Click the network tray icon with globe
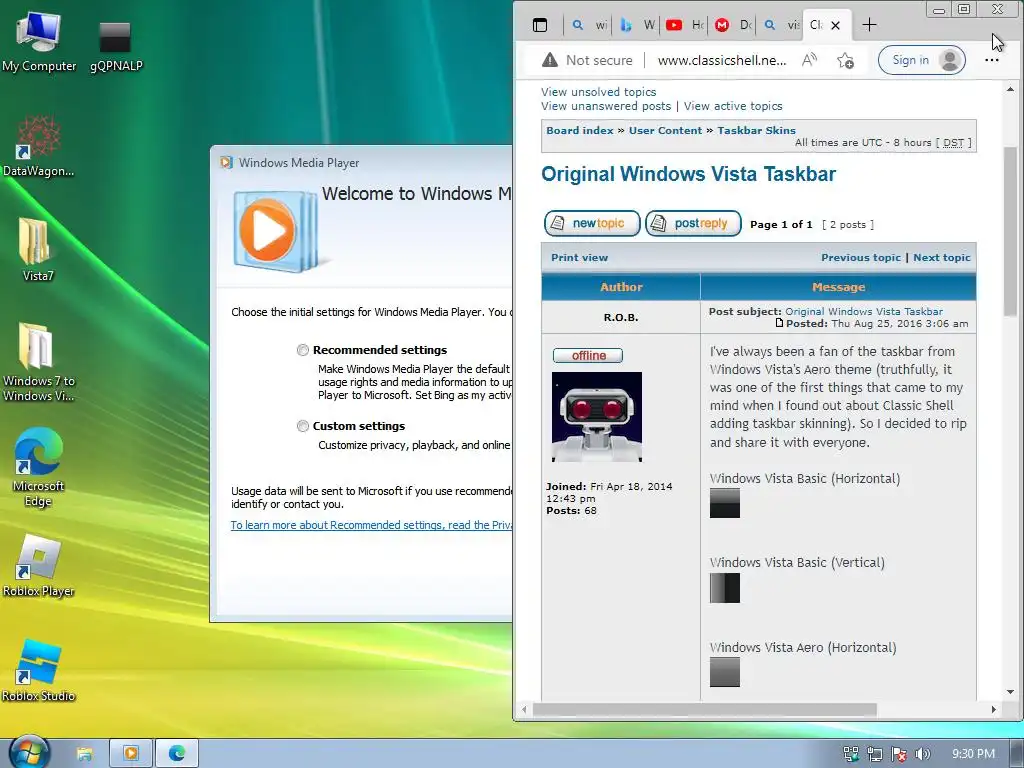This screenshot has width=1024, height=768. (850, 754)
